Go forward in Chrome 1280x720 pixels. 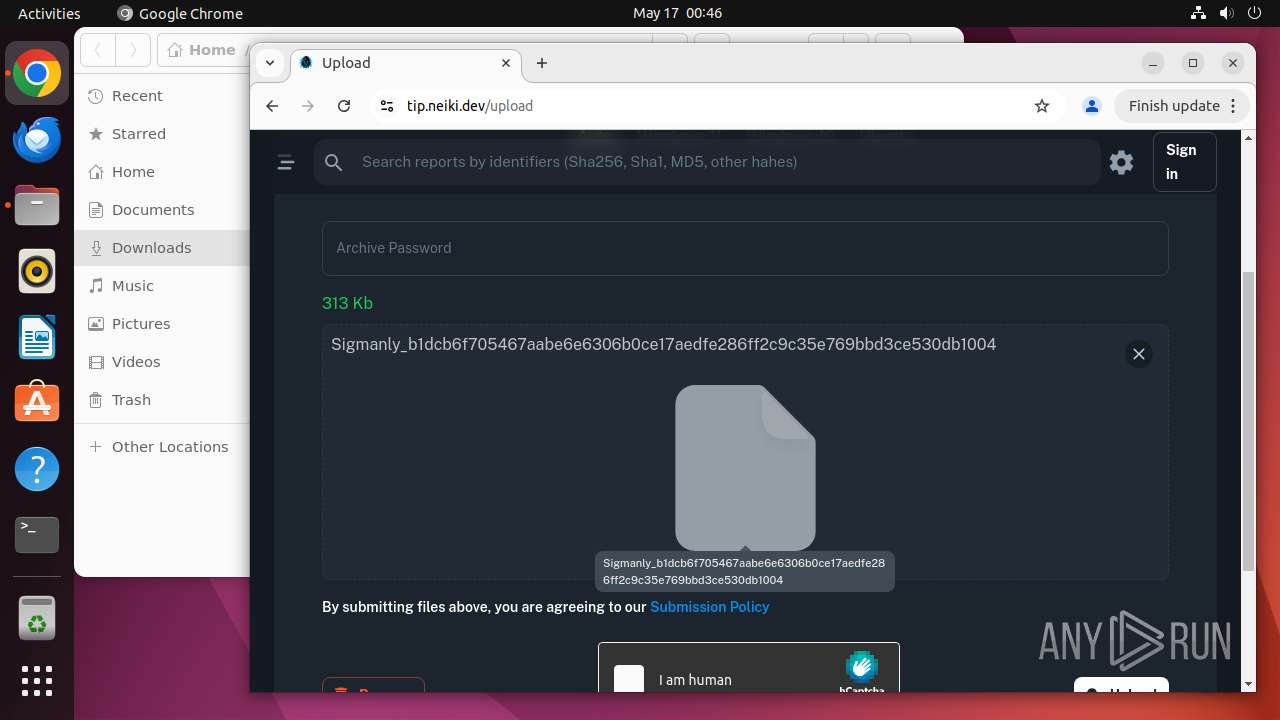(x=308, y=106)
